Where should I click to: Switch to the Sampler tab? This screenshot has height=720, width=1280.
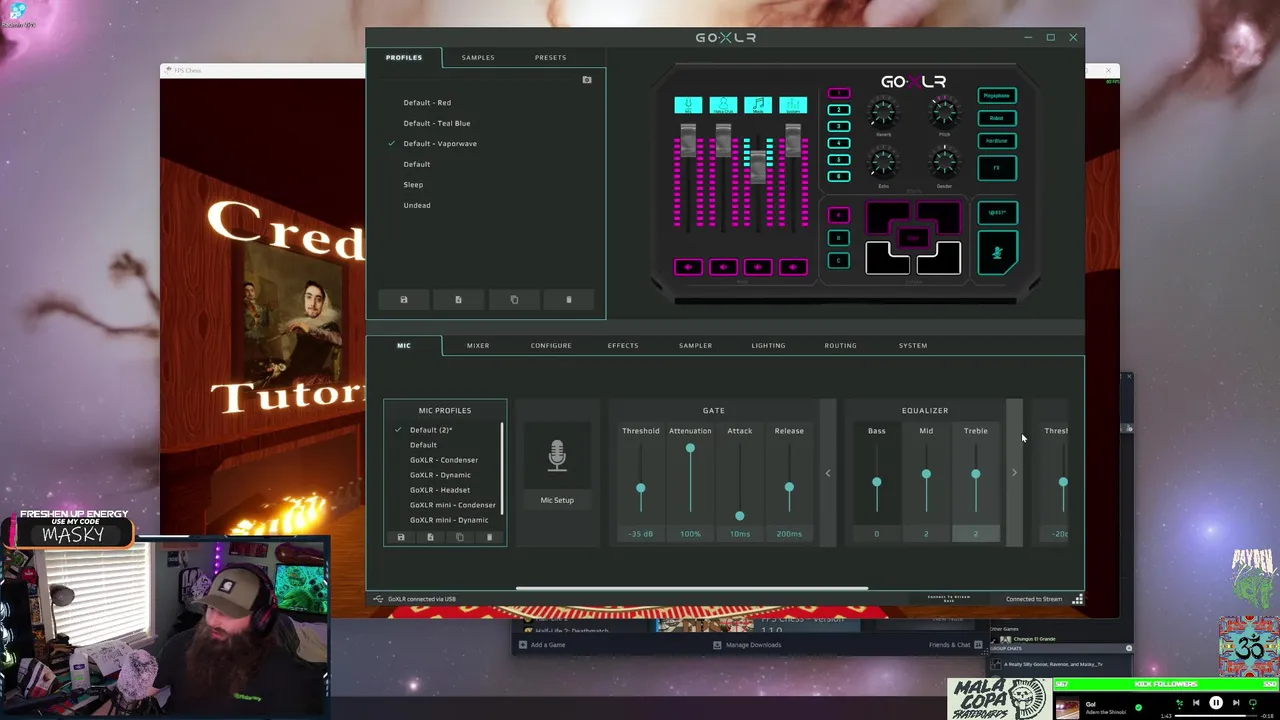[695, 345]
